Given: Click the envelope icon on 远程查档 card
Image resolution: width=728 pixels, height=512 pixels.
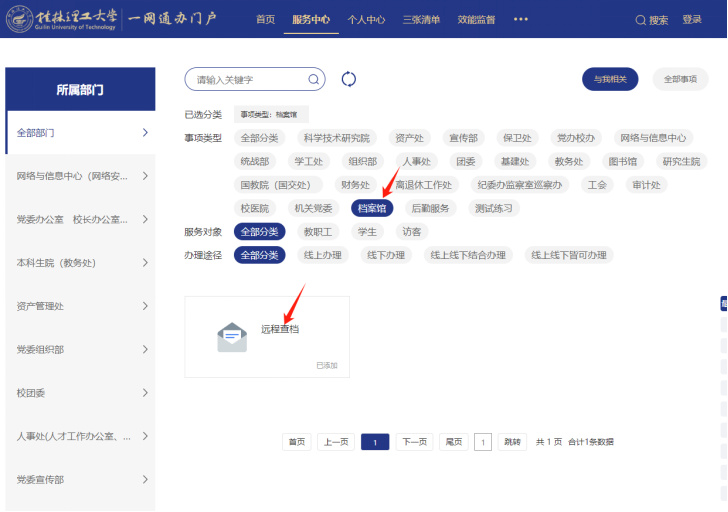Looking at the screenshot, I should point(232,337).
